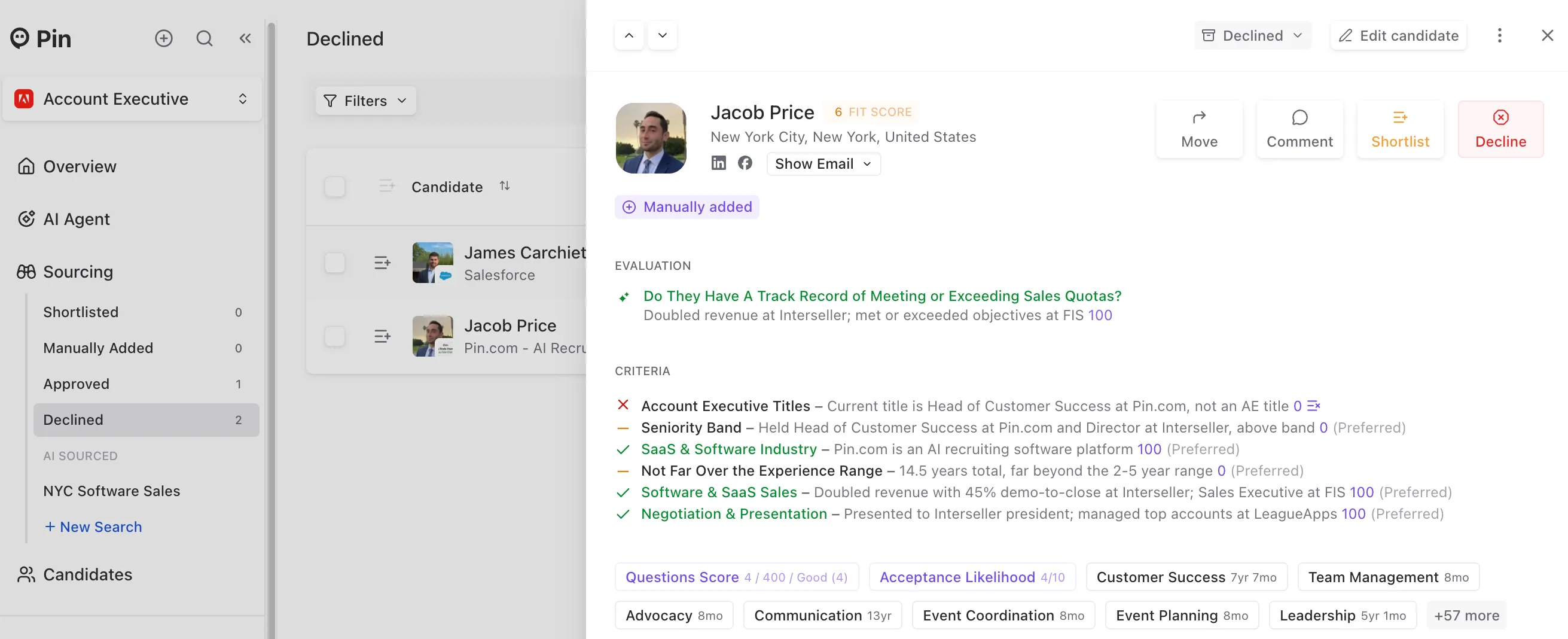Open Jacob Price's LinkedIn profile icon
This screenshot has width=1568, height=639.
point(718,163)
